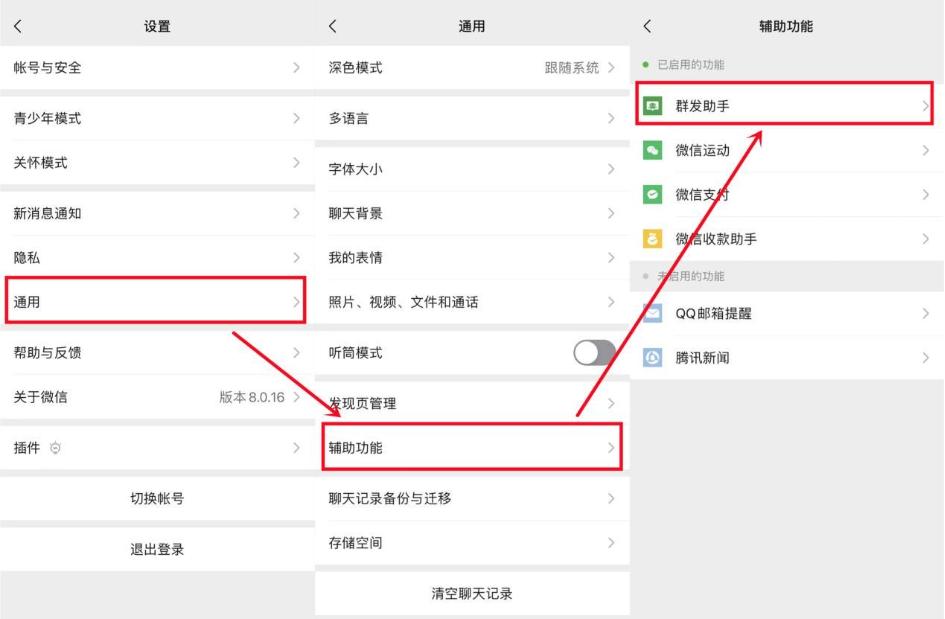Go back from the 辅助功能 screen
Viewport: 945px width, 619px height.
click(647, 26)
